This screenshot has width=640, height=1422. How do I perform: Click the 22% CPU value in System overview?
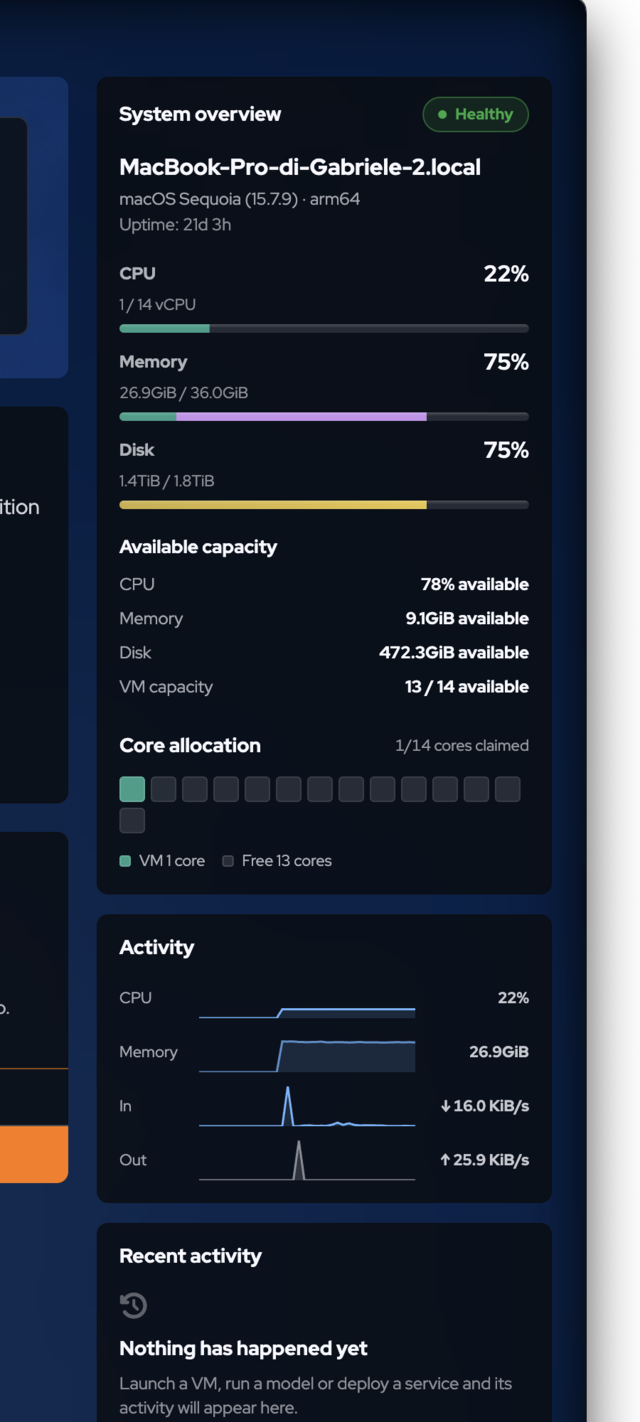click(x=506, y=274)
